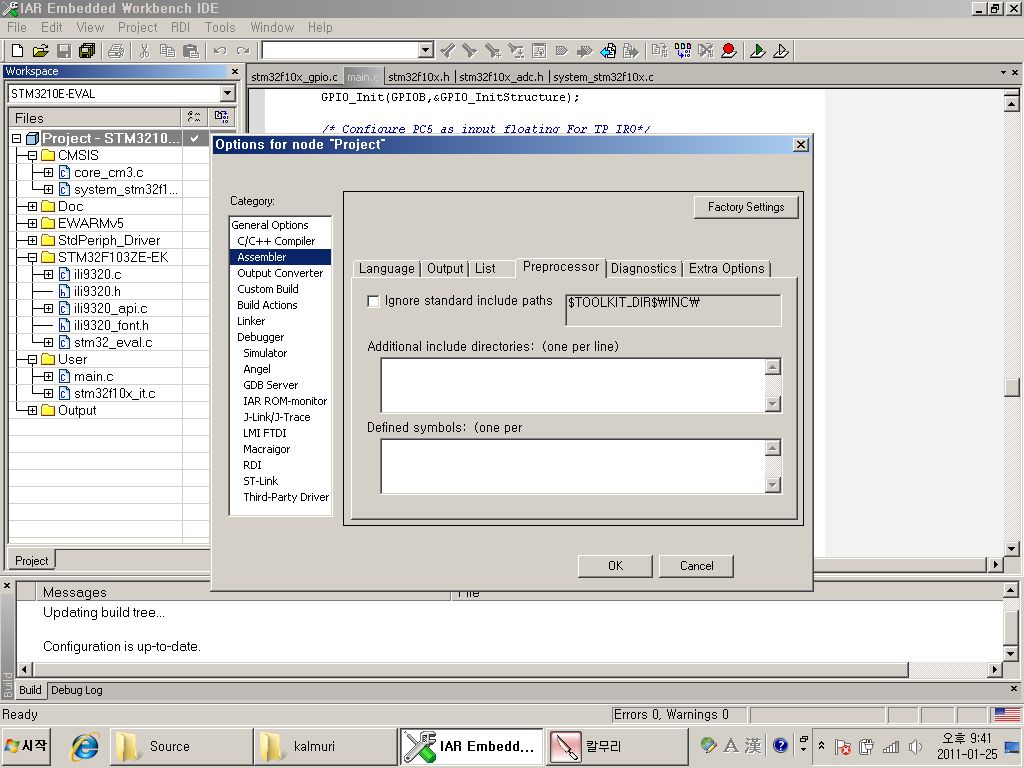Collapse the User folder

(x=32, y=359)
